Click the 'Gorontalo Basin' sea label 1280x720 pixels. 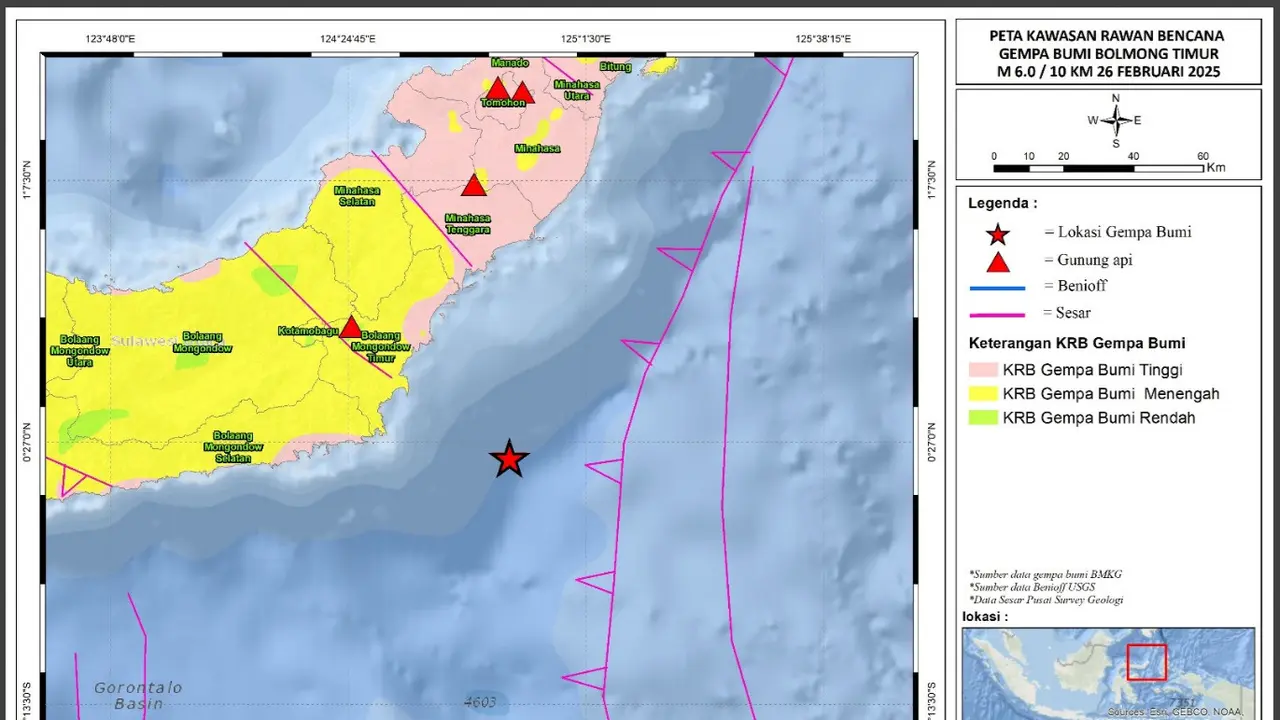pyautogui.click(x=138, y=695)
